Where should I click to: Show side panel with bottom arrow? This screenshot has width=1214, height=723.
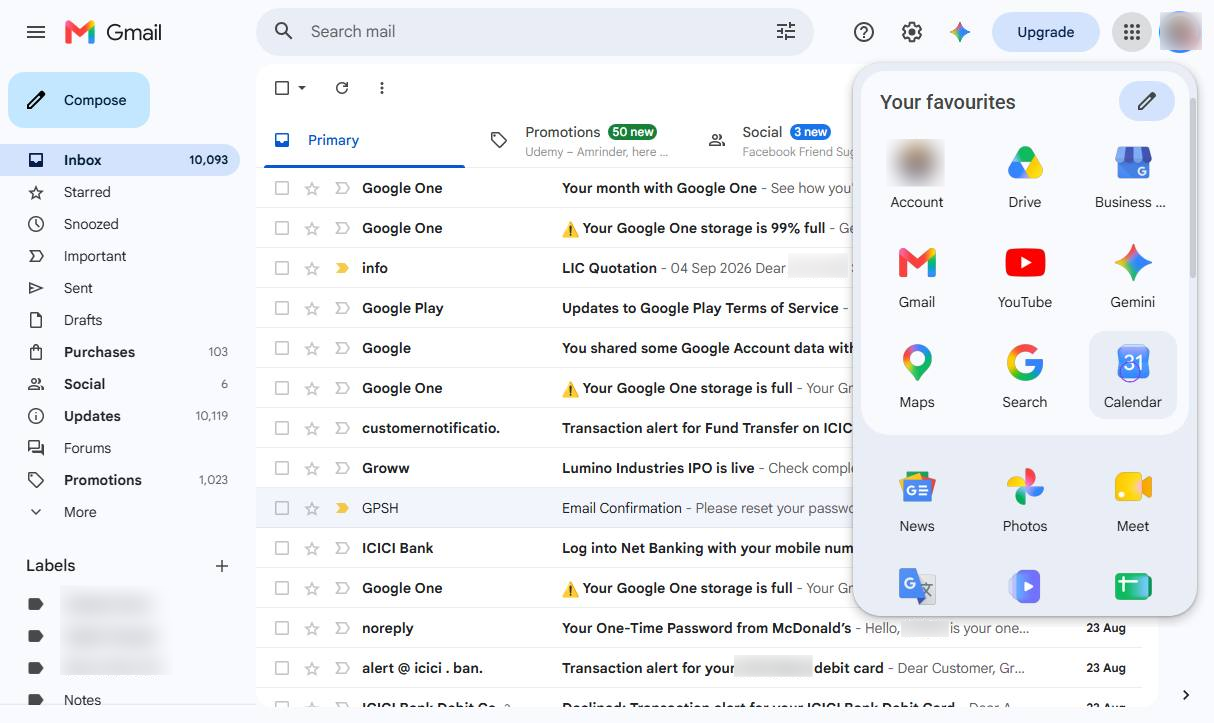1186,695
